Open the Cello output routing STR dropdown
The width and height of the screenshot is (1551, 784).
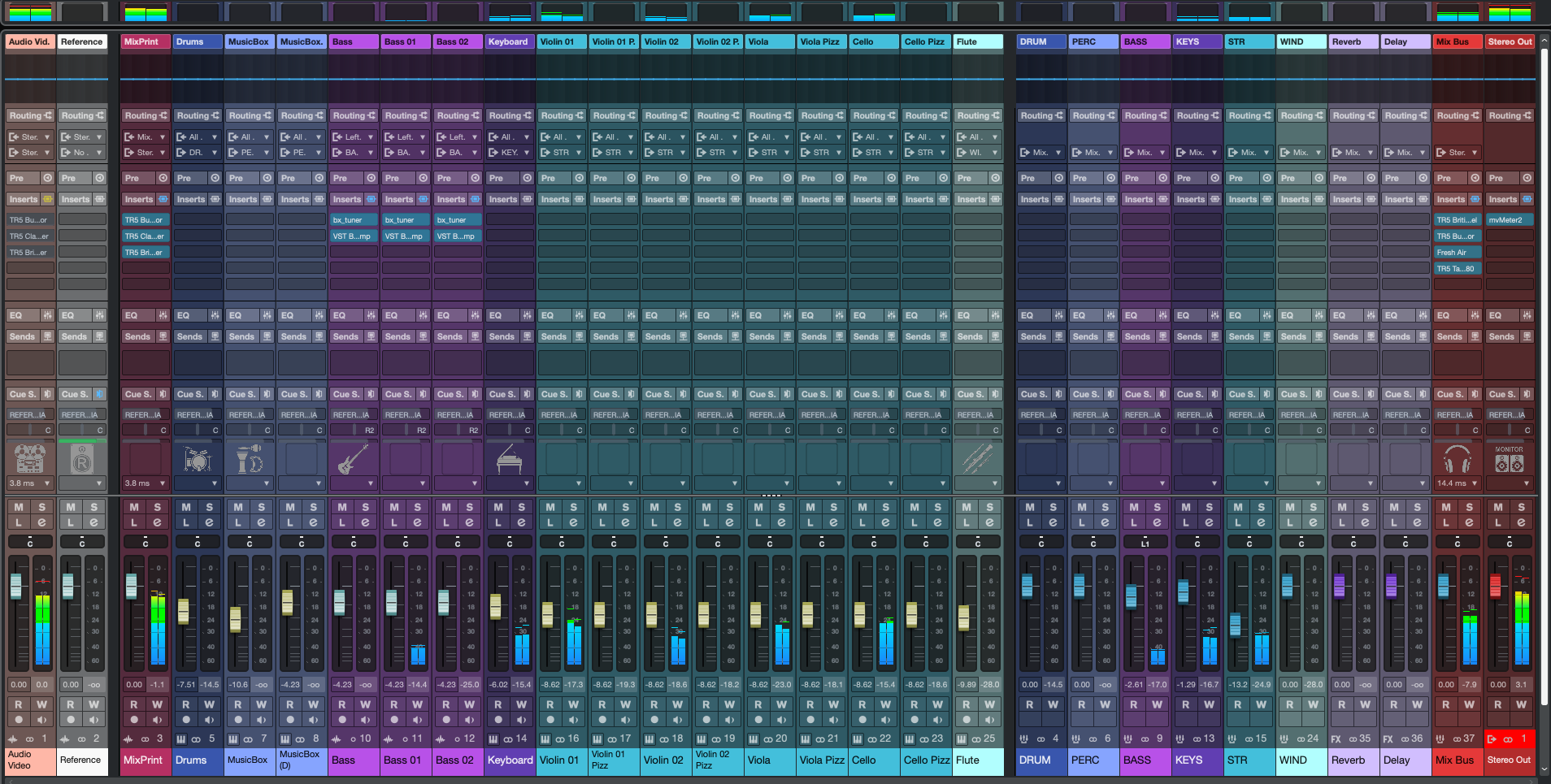(873, 153)
